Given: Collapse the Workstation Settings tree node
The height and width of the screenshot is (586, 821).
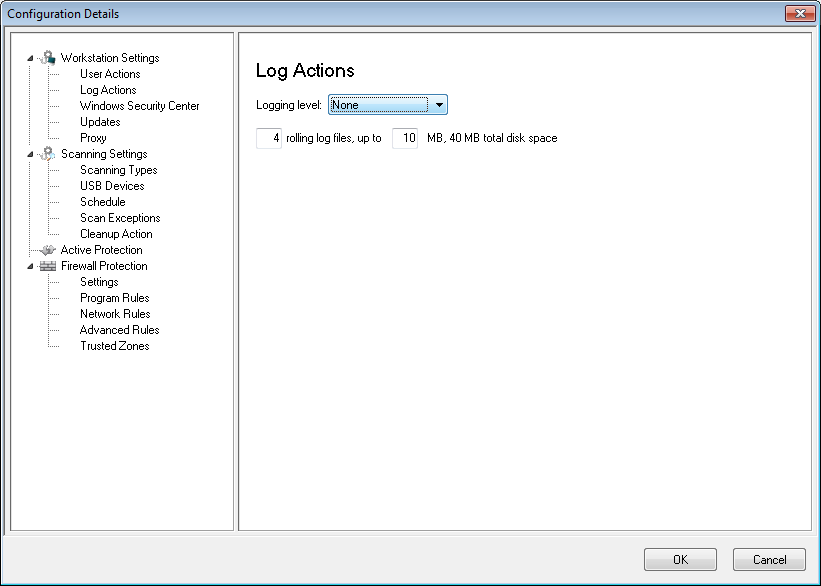Looking at the screenshot, I should click(x=30, y=58).
